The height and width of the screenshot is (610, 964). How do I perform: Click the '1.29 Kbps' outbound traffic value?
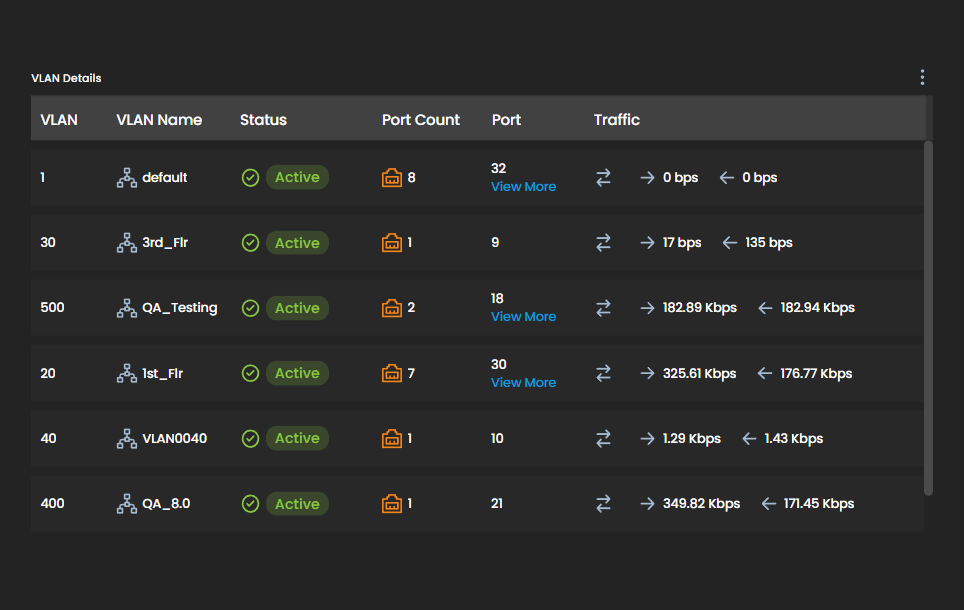692,438
